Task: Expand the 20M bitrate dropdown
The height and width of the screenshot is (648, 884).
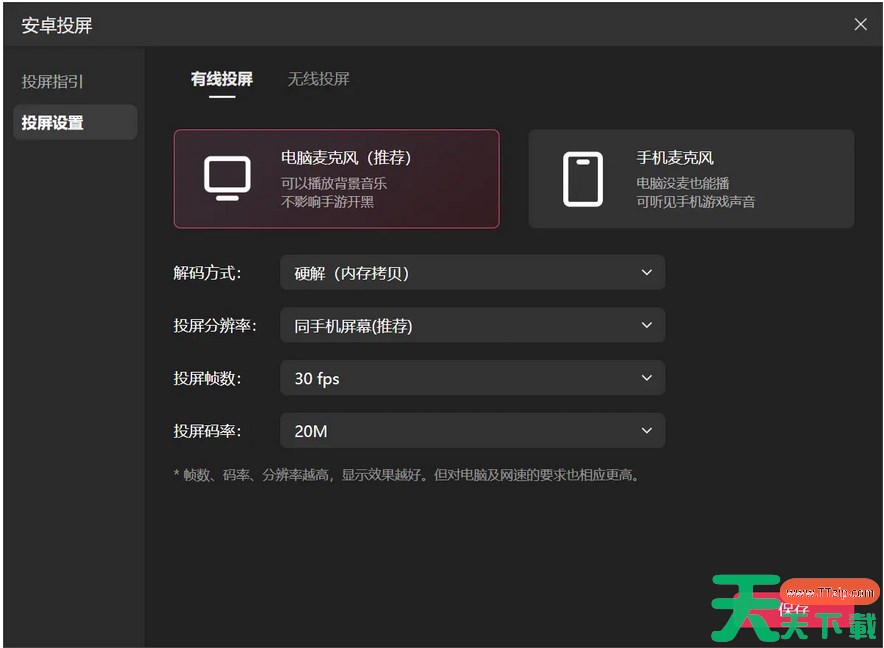Action: [x=472, y=431]
